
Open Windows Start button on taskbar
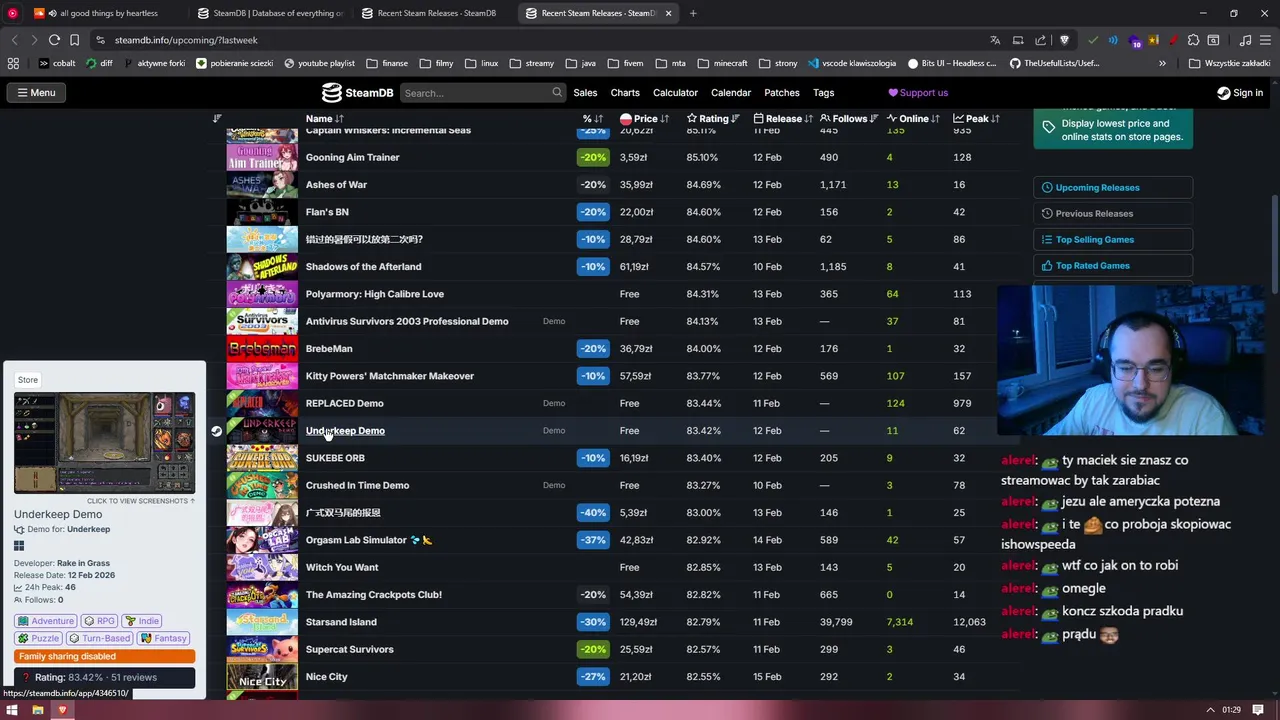tap(13, 710)
